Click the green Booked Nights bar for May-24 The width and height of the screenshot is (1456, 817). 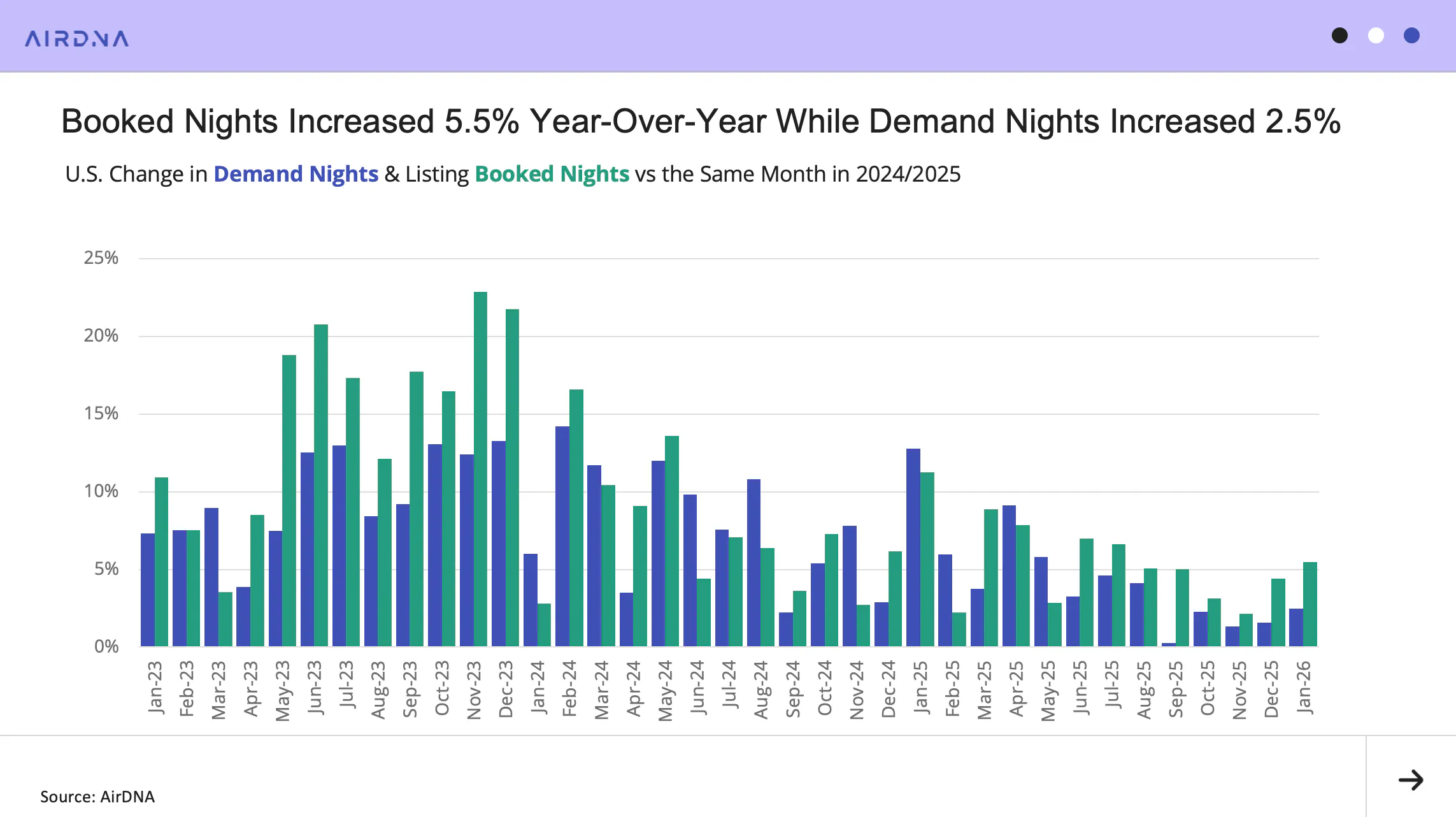672,541
